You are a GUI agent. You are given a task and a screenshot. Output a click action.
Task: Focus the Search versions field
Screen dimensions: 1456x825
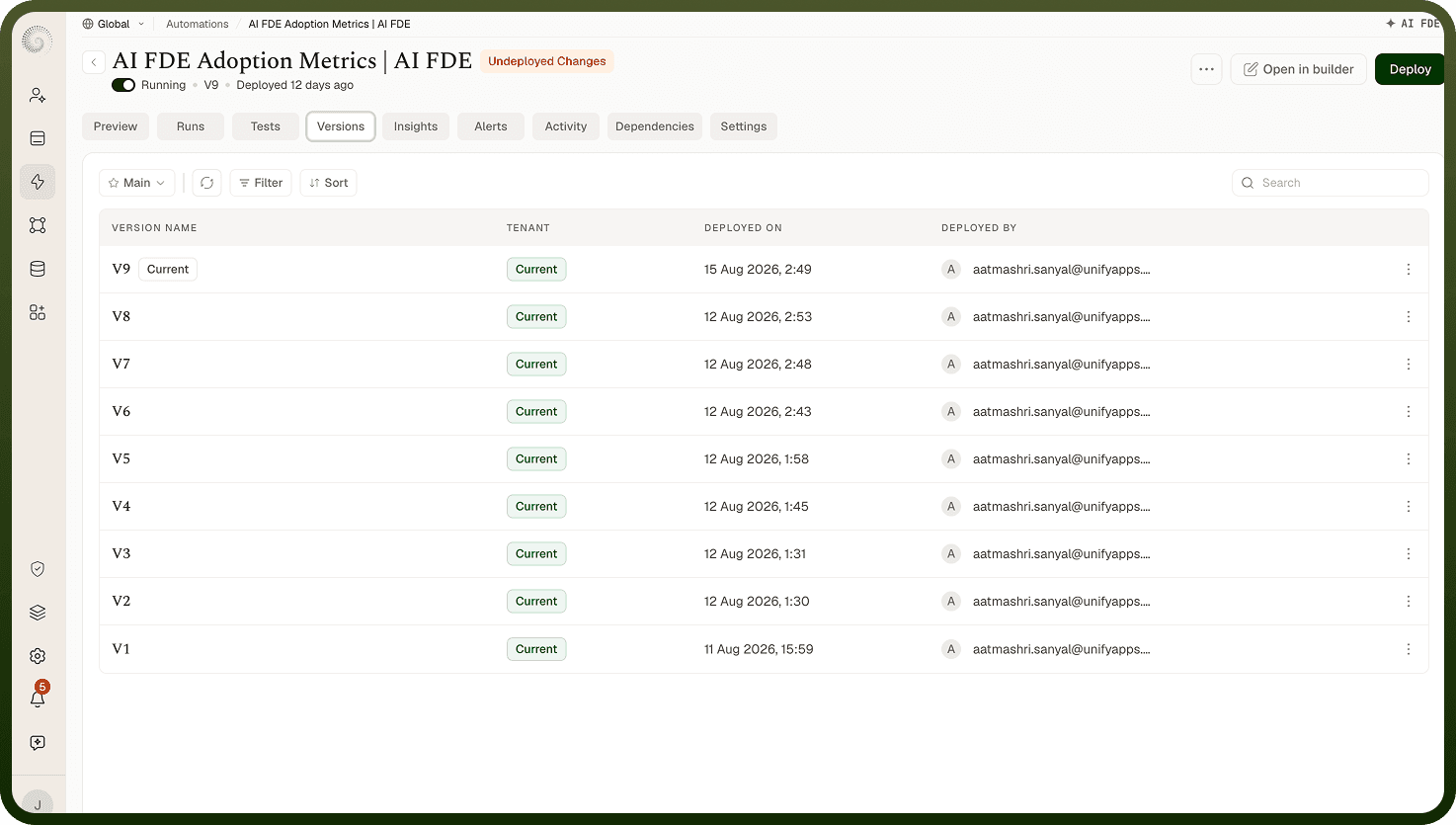(x=1331, y=183)
